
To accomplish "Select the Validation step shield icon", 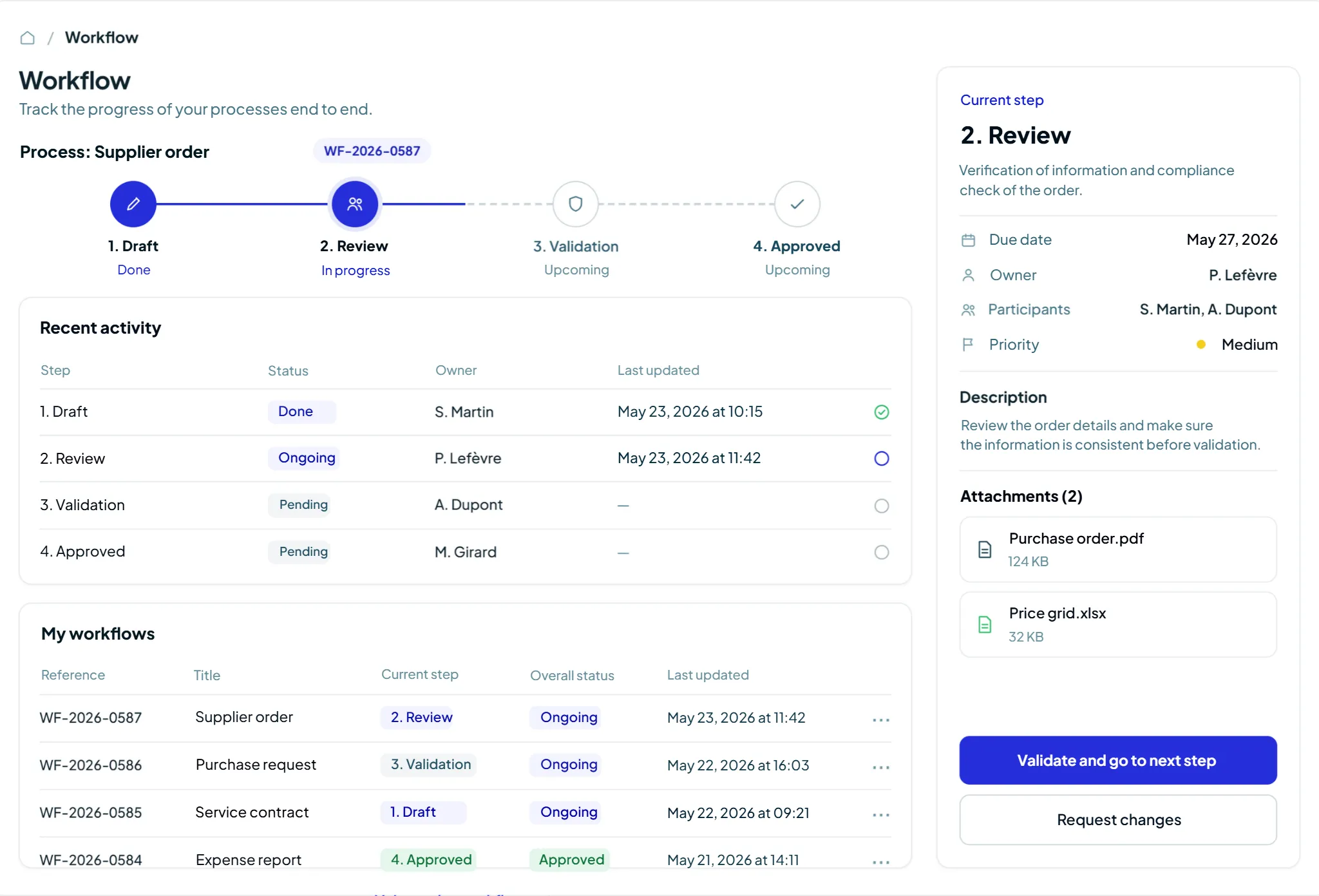I will click(x=576, y=204).
